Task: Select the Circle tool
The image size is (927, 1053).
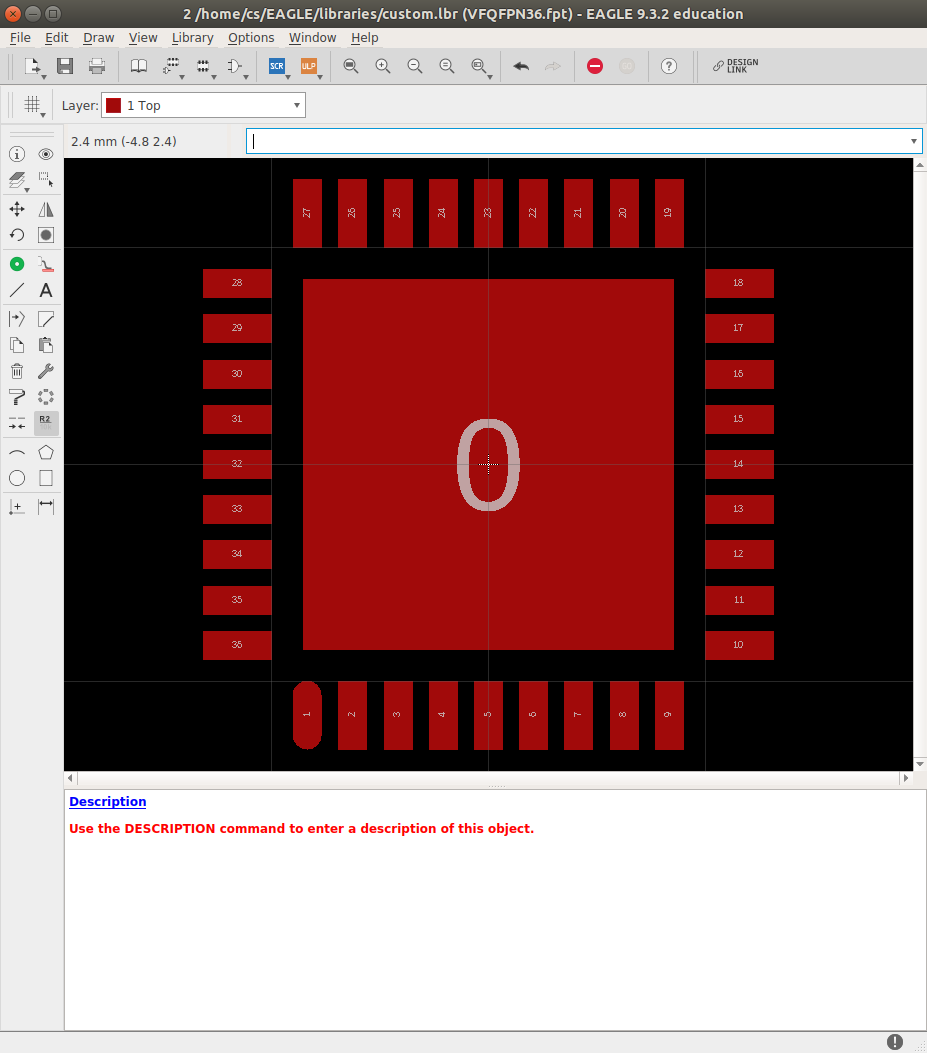Action: 17,478
